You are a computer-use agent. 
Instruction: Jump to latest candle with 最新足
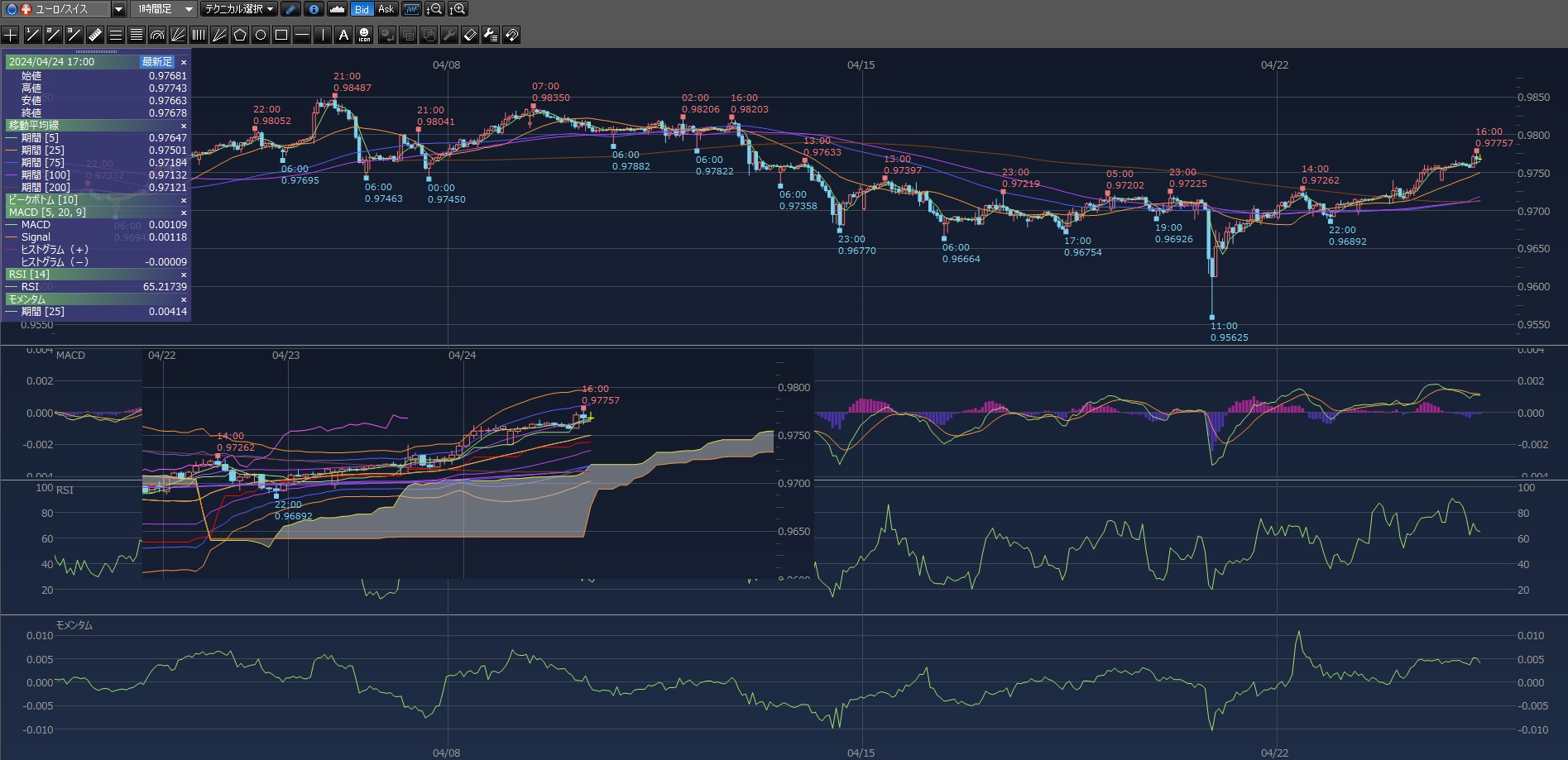[x=156, y=62]
